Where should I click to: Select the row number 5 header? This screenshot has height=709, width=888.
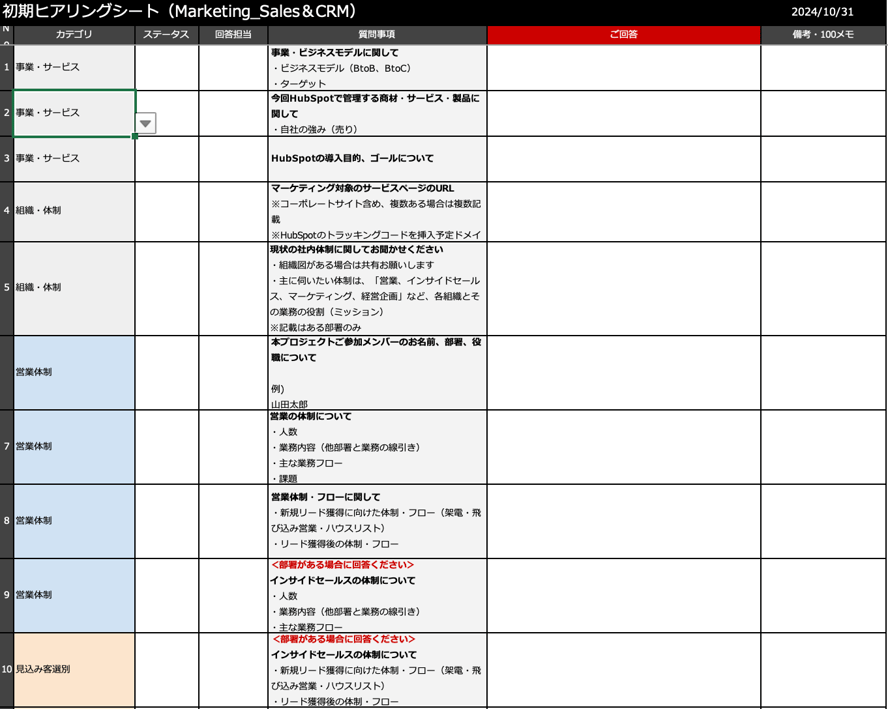click(x=6, y=288)
